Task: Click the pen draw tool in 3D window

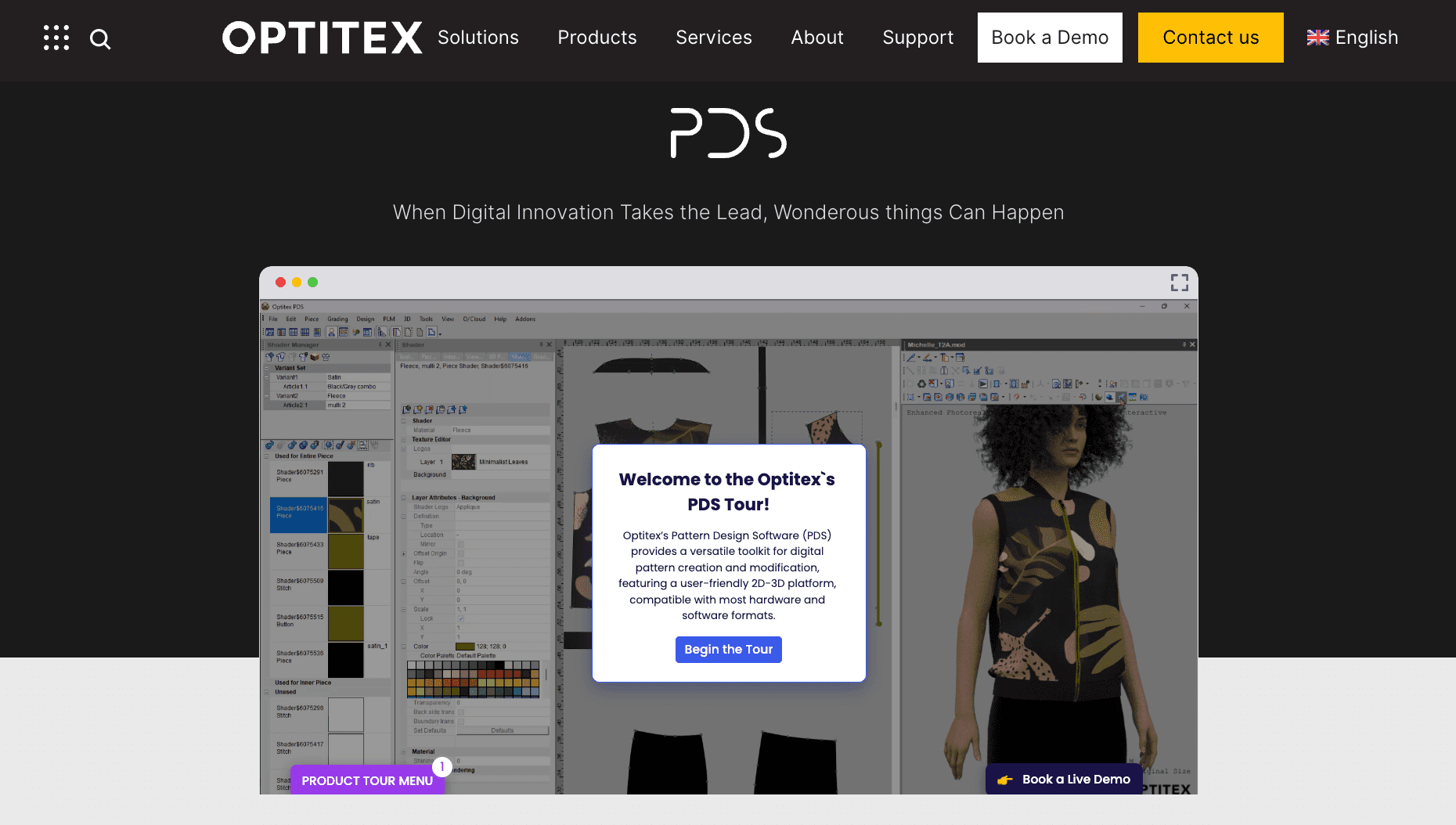Action: (x=911, y=358)
